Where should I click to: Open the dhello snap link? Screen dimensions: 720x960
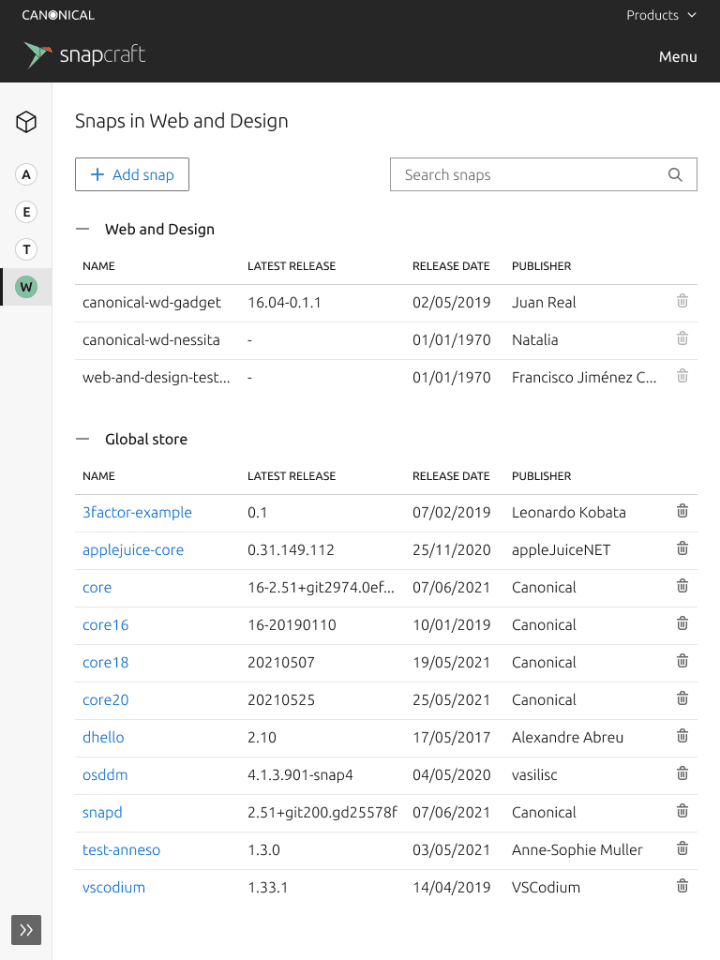tap(103, 737)
